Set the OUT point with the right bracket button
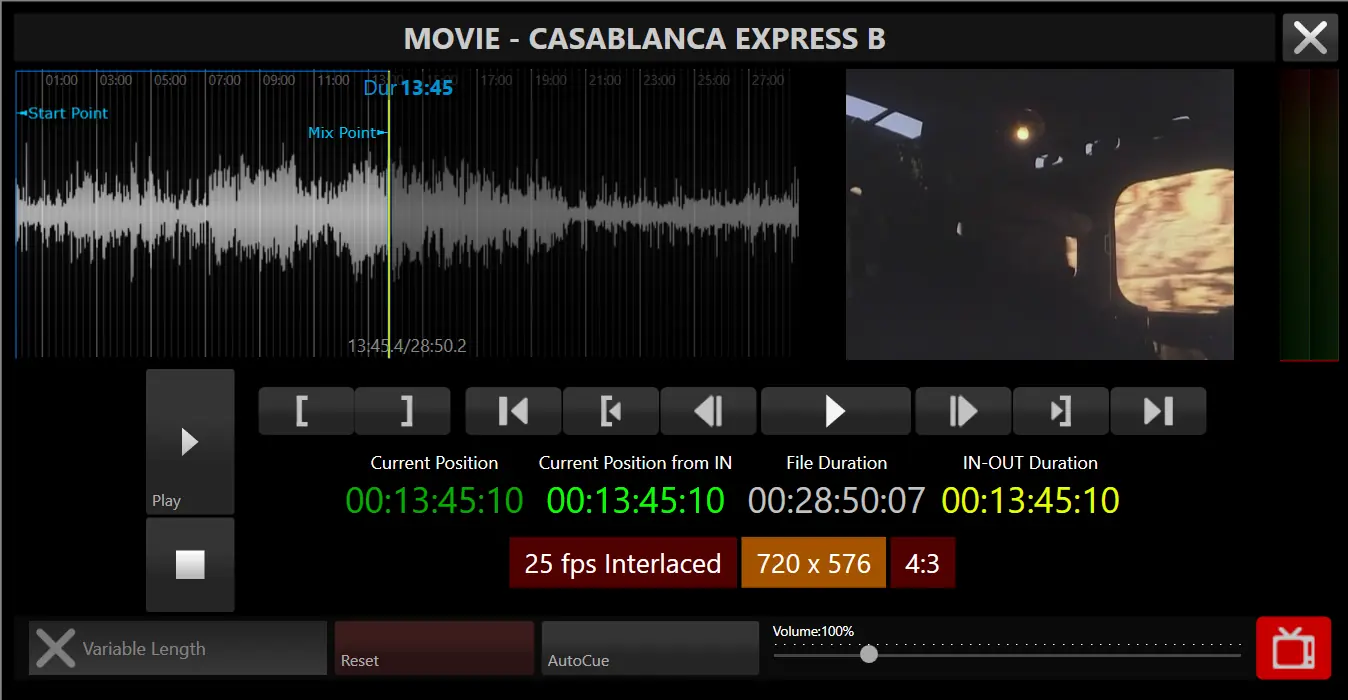1348x700 pixels. click(403, 411)
